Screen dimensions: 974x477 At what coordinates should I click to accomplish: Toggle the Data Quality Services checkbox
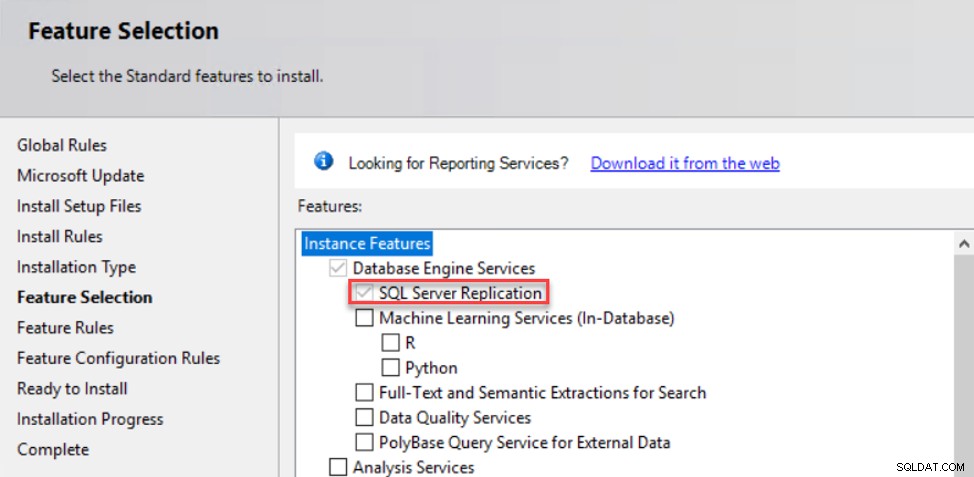pyautogui.click(x=364, y=417)
